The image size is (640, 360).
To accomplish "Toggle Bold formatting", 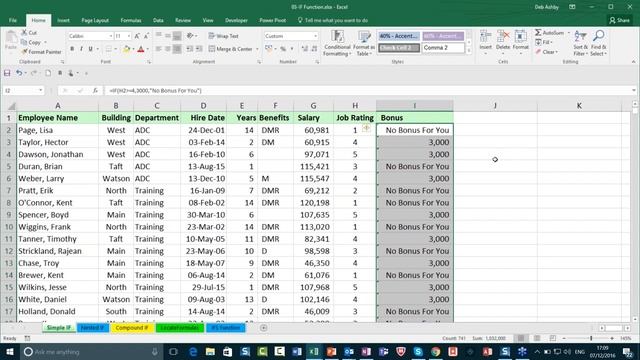I will [x=72, y=49].
